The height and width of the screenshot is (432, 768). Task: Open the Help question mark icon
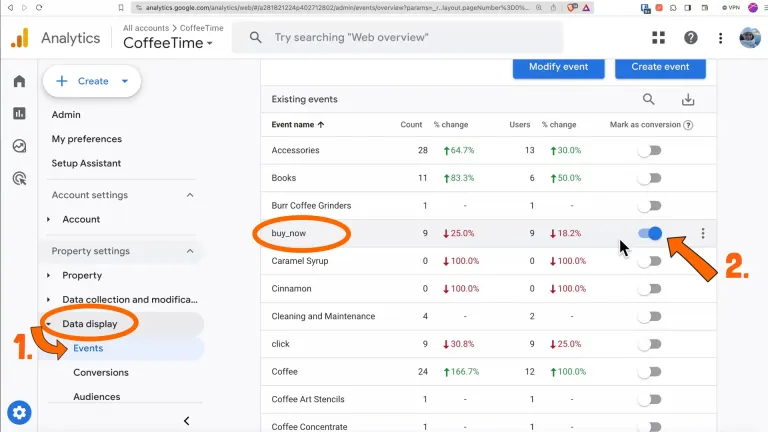690,38
